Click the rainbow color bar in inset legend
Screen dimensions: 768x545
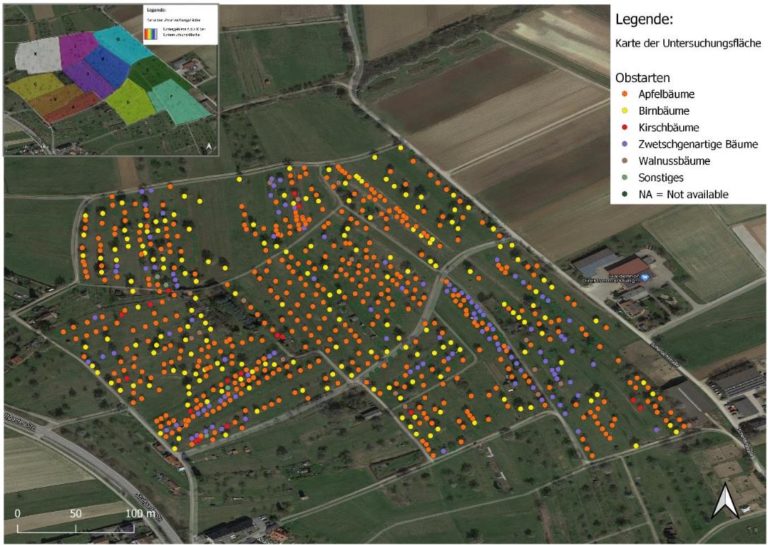pos(152,32)
